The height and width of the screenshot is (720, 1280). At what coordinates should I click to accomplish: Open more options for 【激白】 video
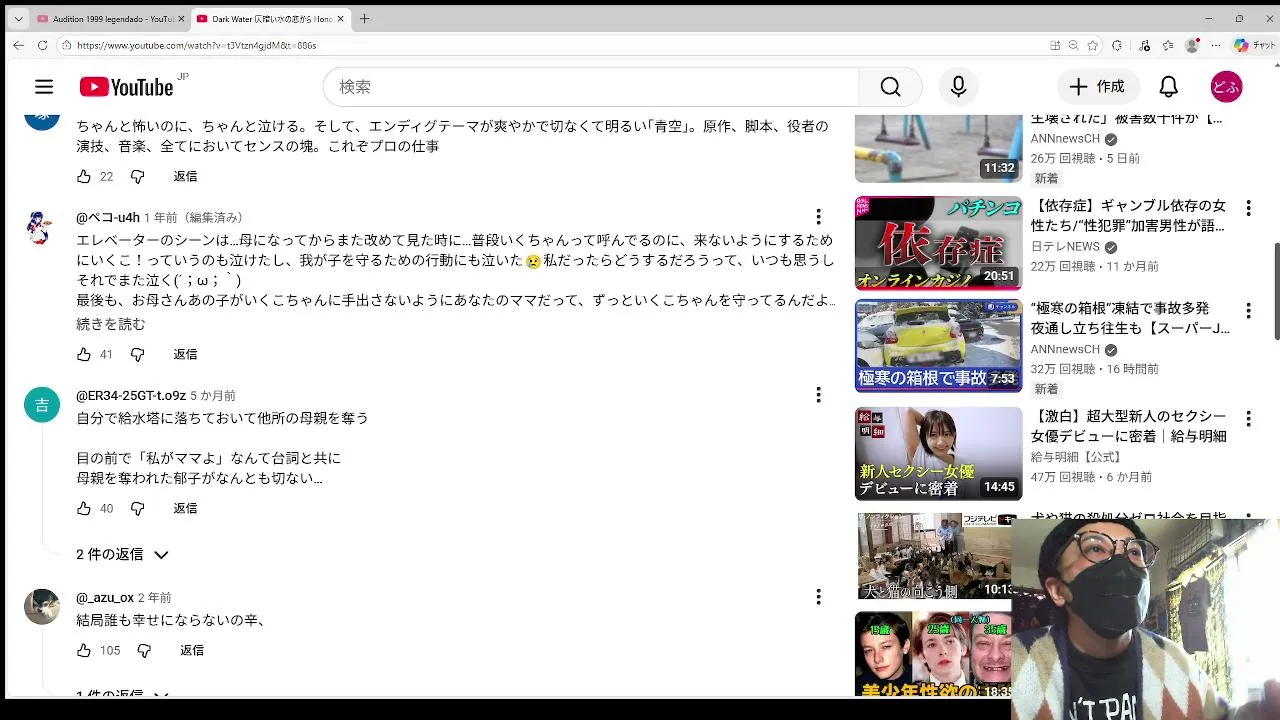[x=1248, y=418]
